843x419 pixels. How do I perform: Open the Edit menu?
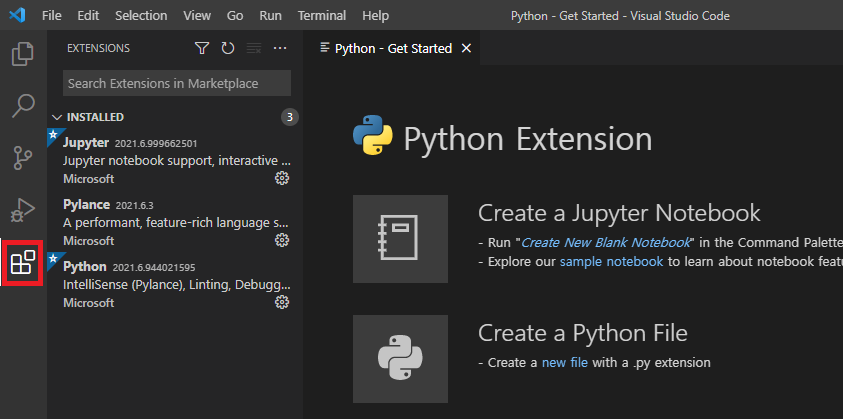pyautogui.click(x=88, y=16)
